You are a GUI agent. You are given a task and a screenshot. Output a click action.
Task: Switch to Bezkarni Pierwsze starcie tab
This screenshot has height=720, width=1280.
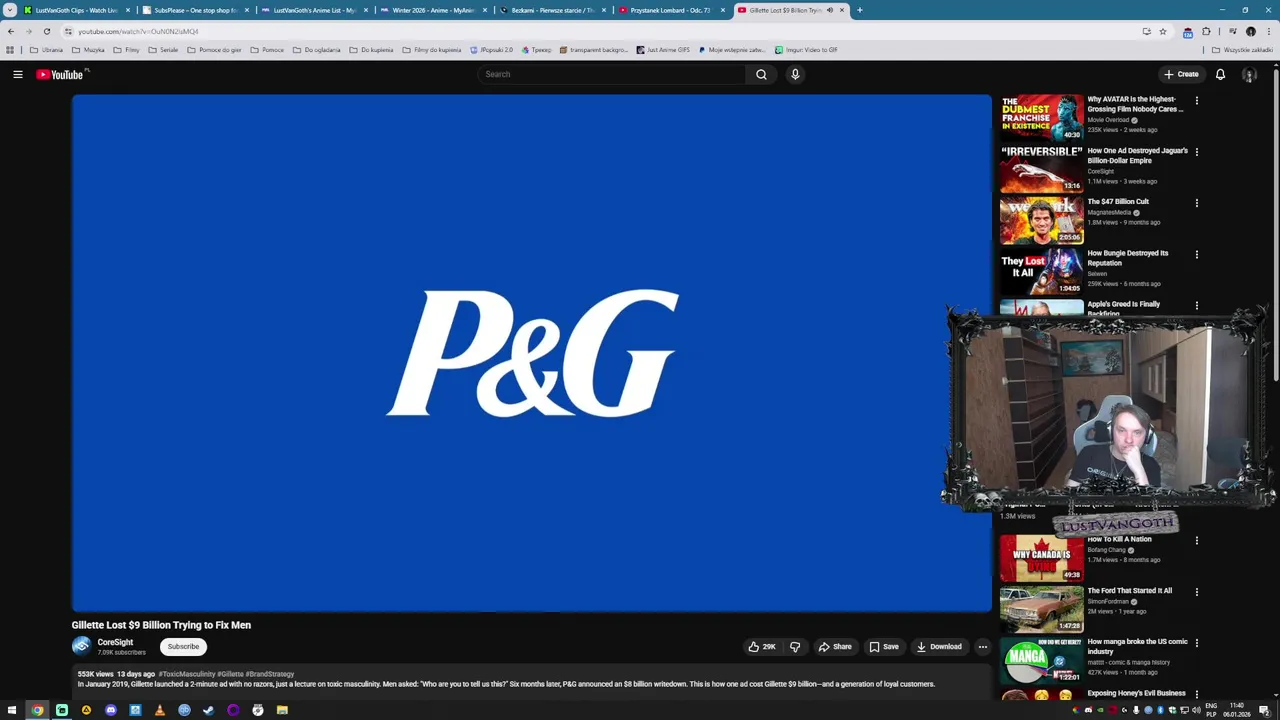[x=553, y=10]
